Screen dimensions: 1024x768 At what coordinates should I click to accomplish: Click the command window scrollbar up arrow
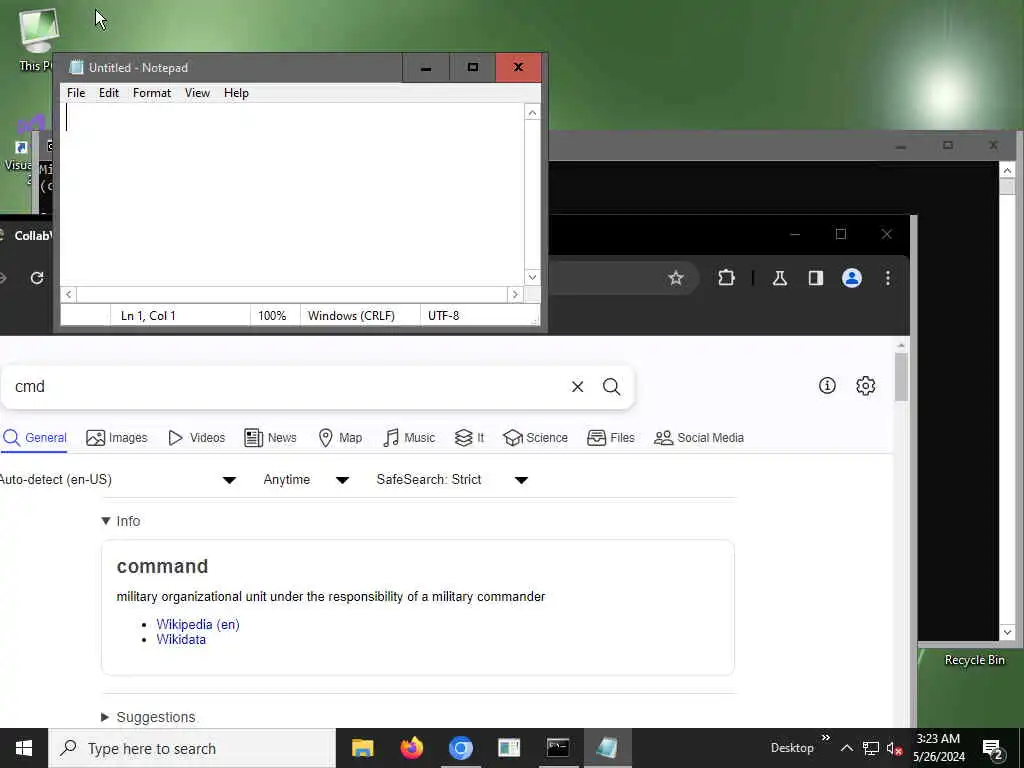click(x=1007, y=170)
